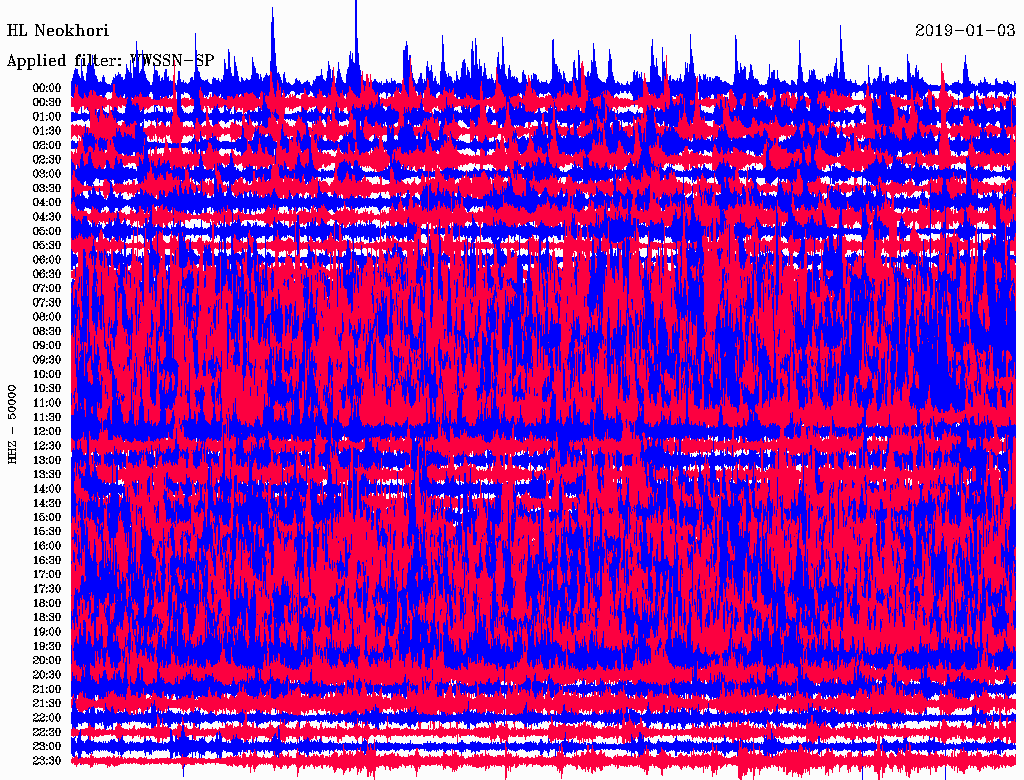
Task: Select the 04:00 time label
Action: 46,203
